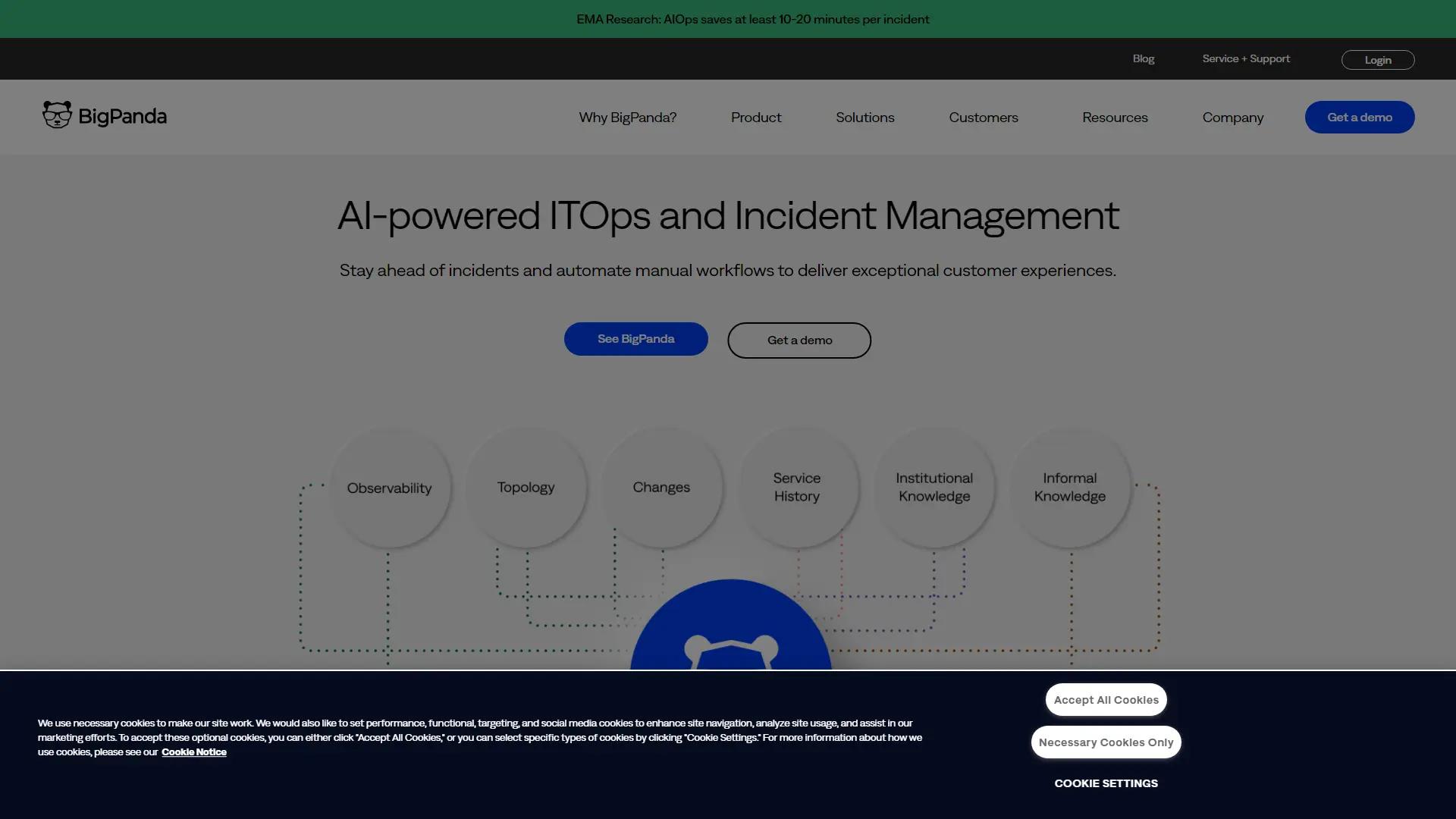The image size is (1456, 819).
Task: Open the Cookie Notice link
Action: [193, 752]
